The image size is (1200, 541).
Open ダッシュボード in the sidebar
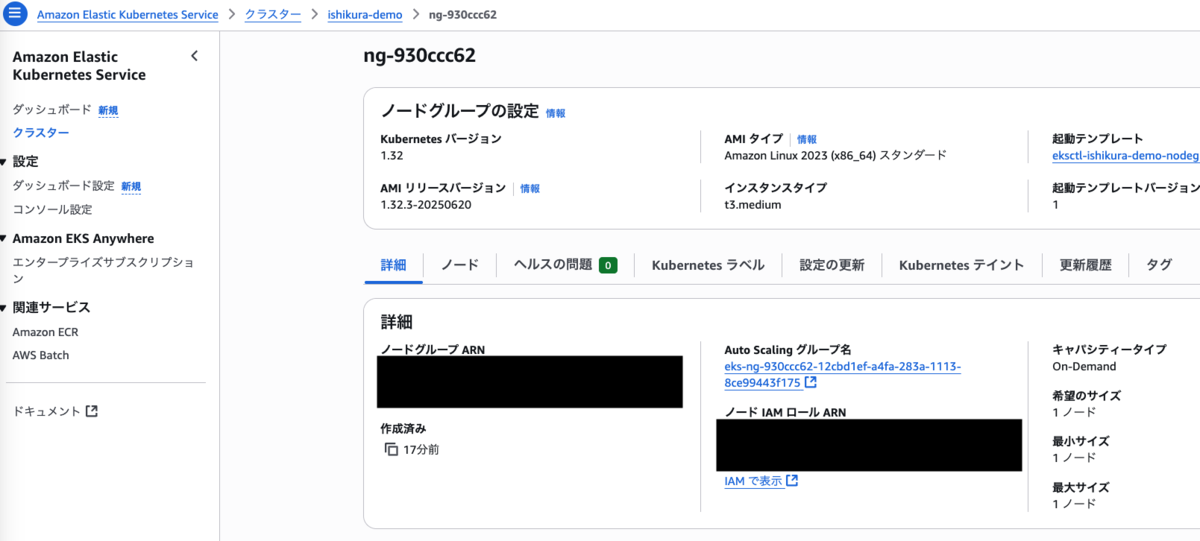[x=51, y=110]
